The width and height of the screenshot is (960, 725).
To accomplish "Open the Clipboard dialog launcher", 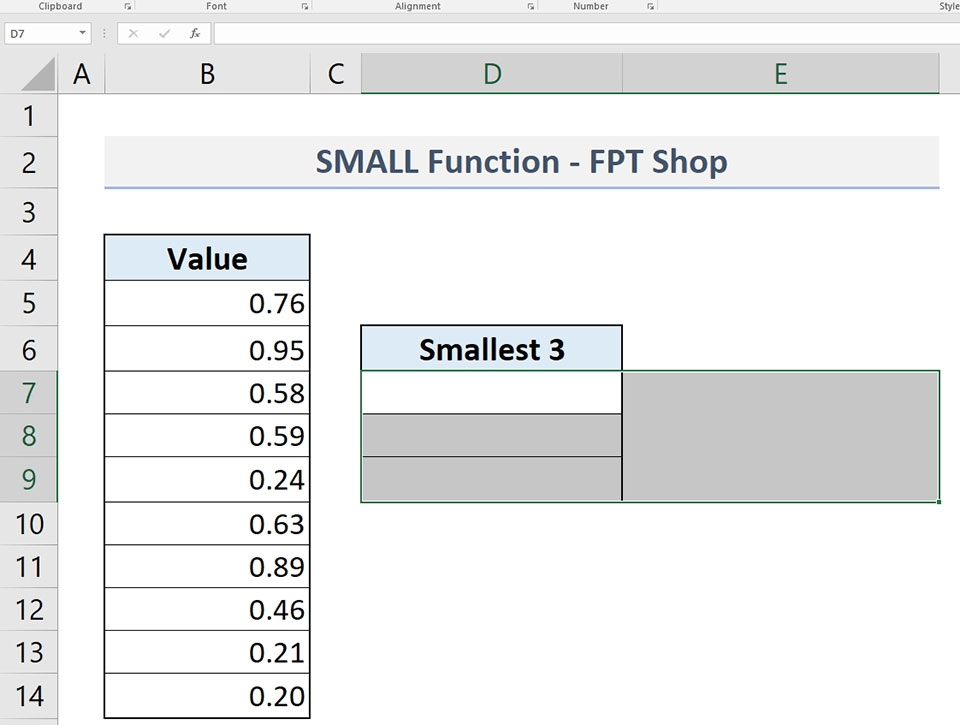I will (x=127, y=6).
